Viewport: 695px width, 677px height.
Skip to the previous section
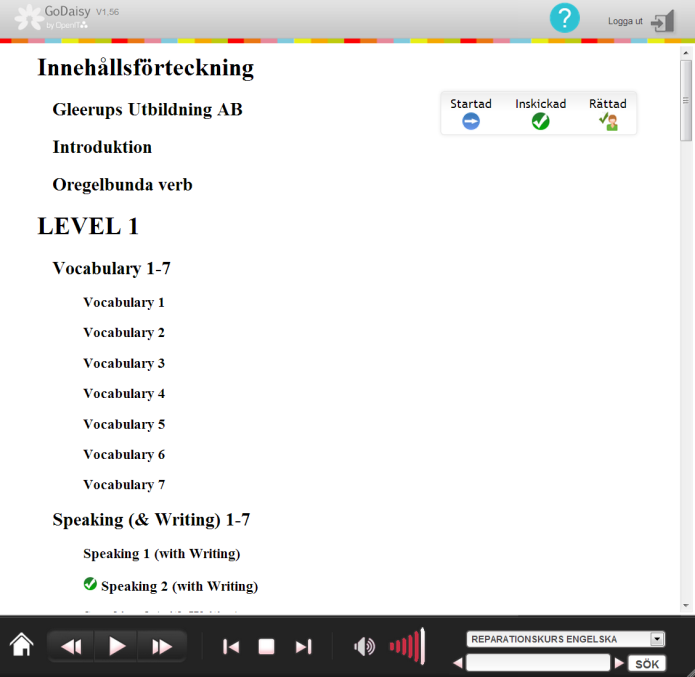(231, 647)
